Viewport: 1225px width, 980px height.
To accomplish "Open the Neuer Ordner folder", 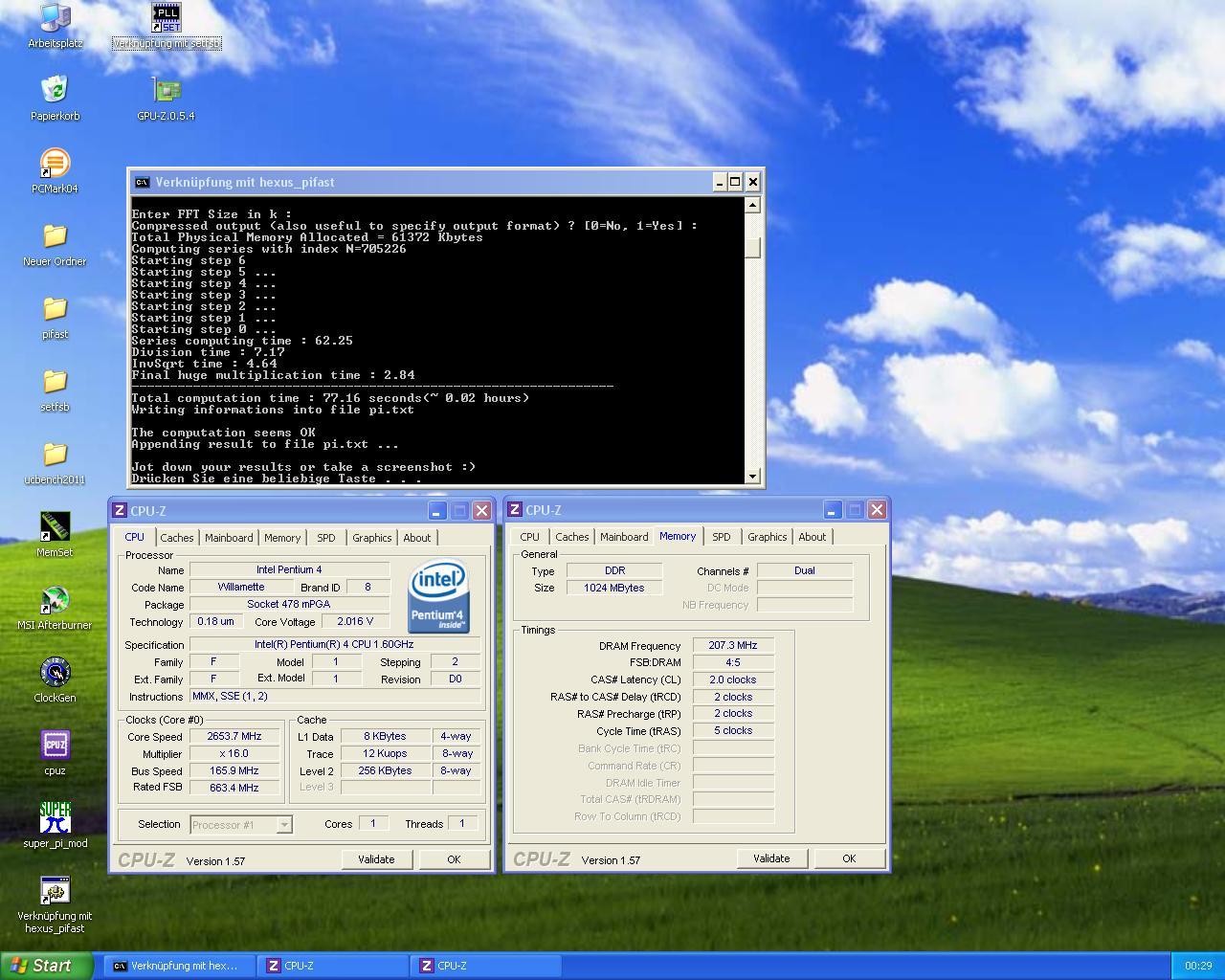I will [x=55, y=244].
